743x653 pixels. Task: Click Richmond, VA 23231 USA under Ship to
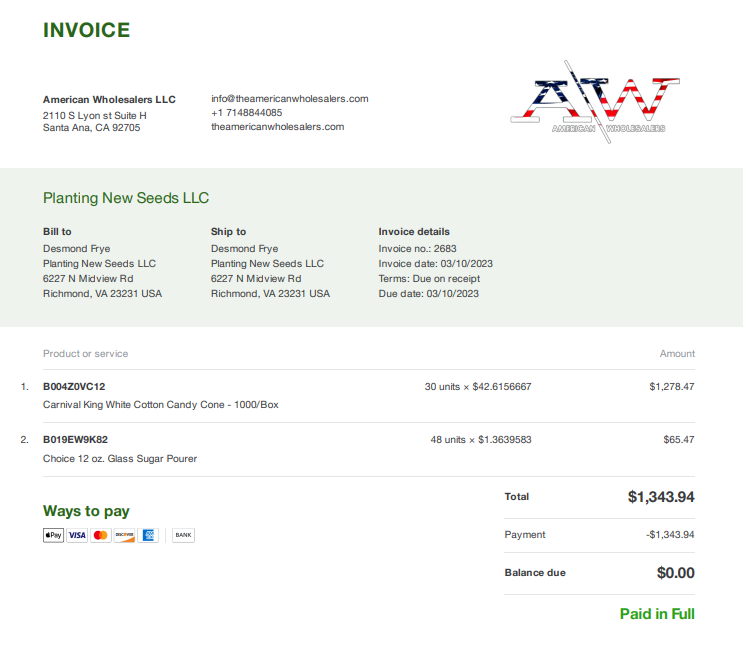(271, 294)
